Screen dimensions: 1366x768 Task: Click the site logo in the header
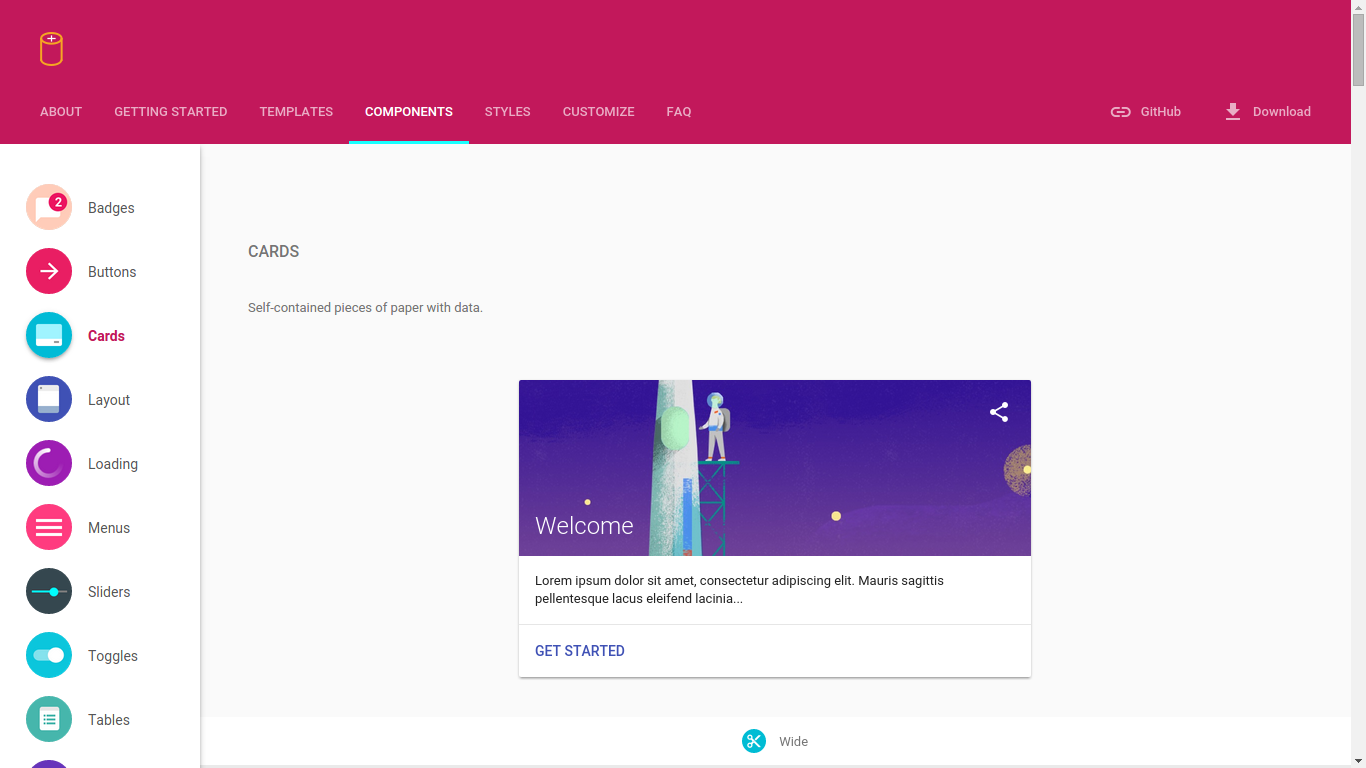(50, 49)
